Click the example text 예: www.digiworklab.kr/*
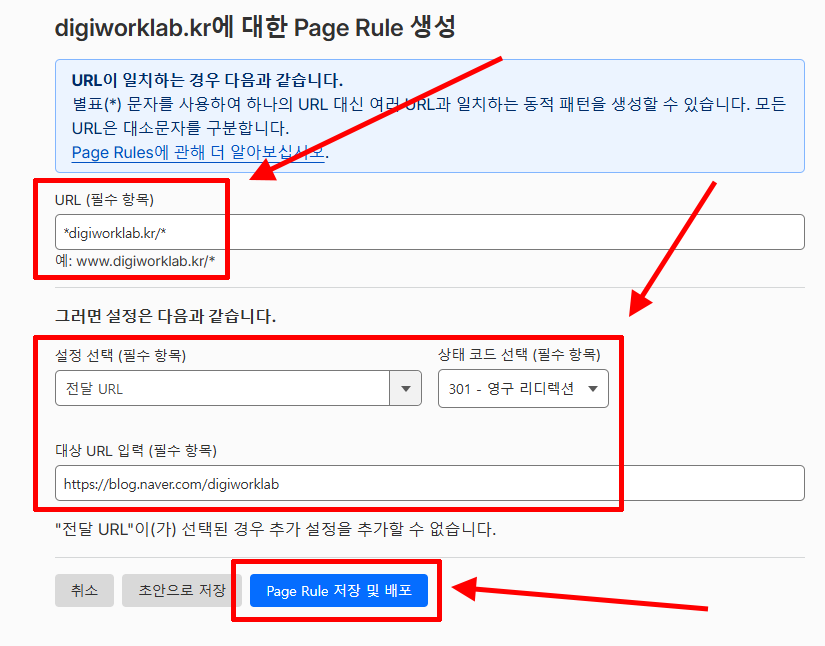 coord(135,261)
